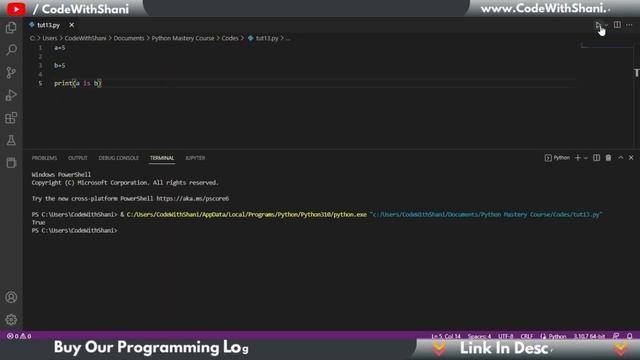Viewport: 640px width, 360px height.
Task: Switch to the DEBUG CONSOLE tab
Action: [x=118, y=158]
